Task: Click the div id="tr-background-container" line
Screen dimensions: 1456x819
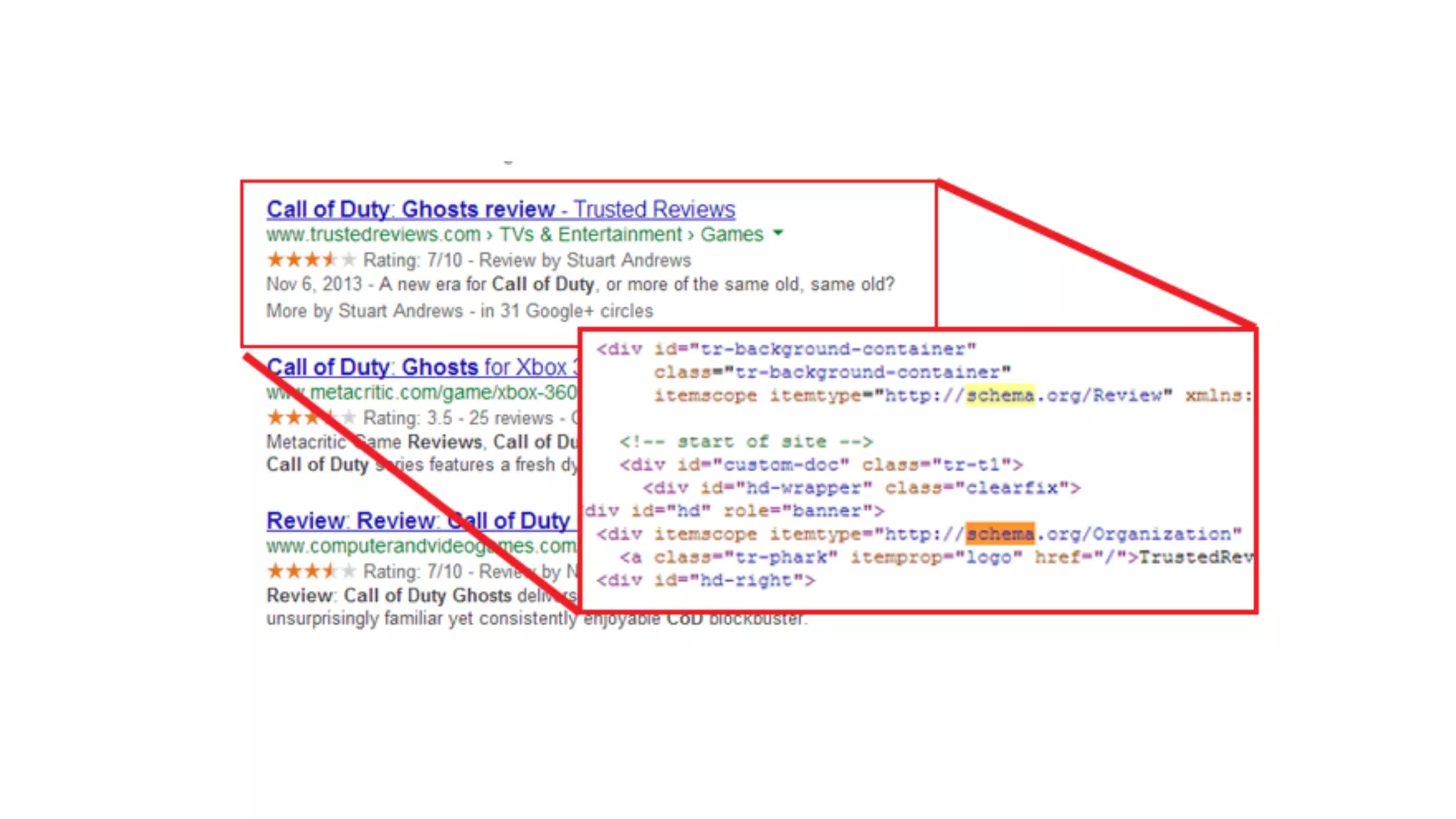Action: click(x=786, y=349)
